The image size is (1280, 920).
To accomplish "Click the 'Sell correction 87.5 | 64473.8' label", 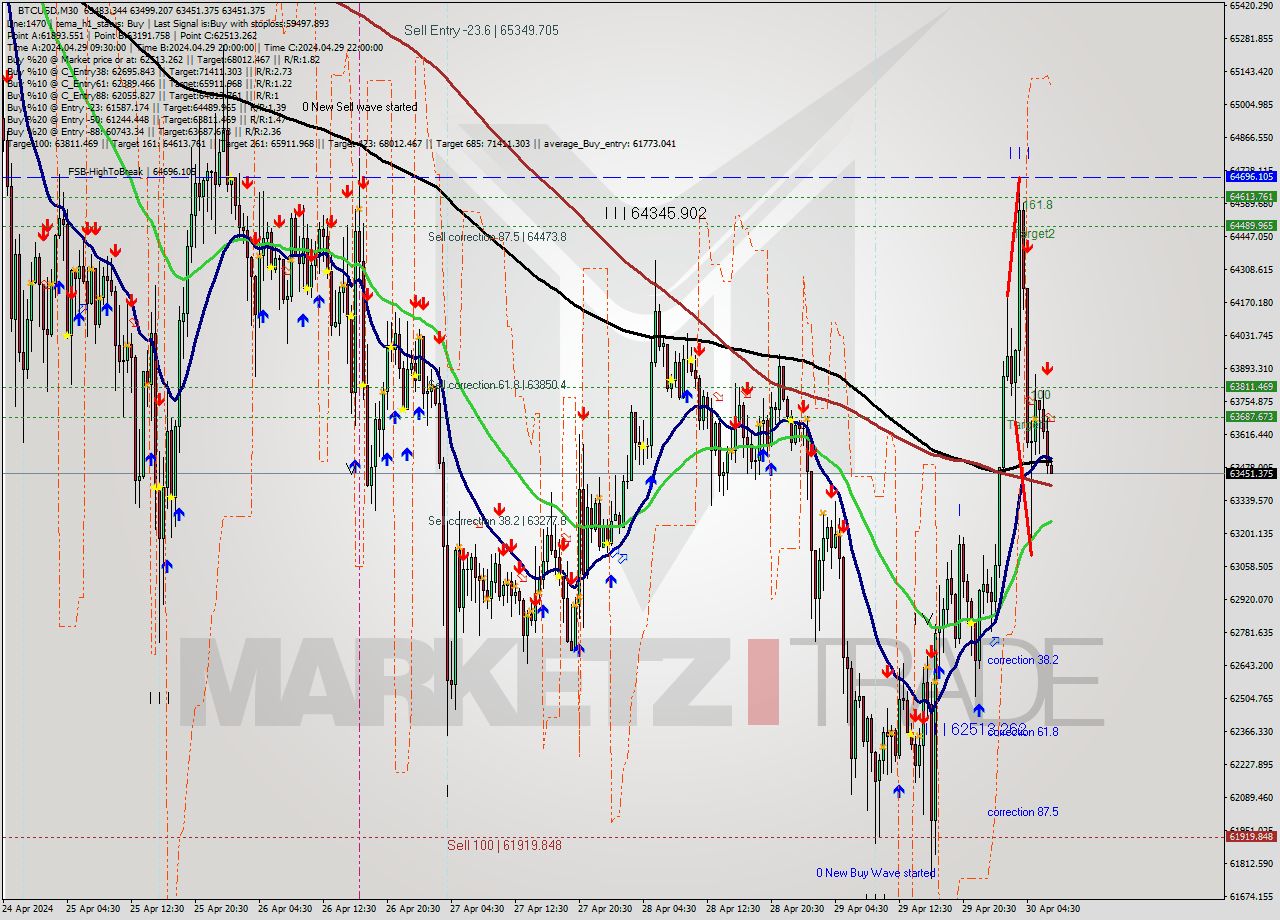I will (x=497, y=237).
